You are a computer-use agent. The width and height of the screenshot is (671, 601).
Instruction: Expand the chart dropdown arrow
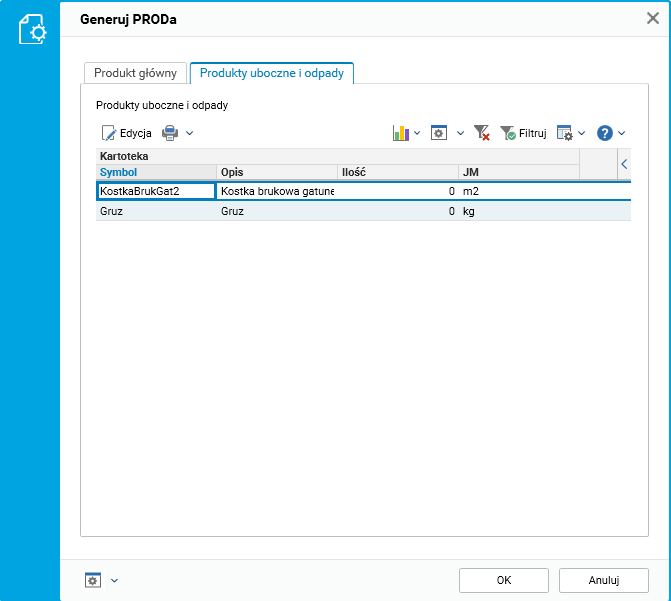pyautogui.click(x=417, y=133)
